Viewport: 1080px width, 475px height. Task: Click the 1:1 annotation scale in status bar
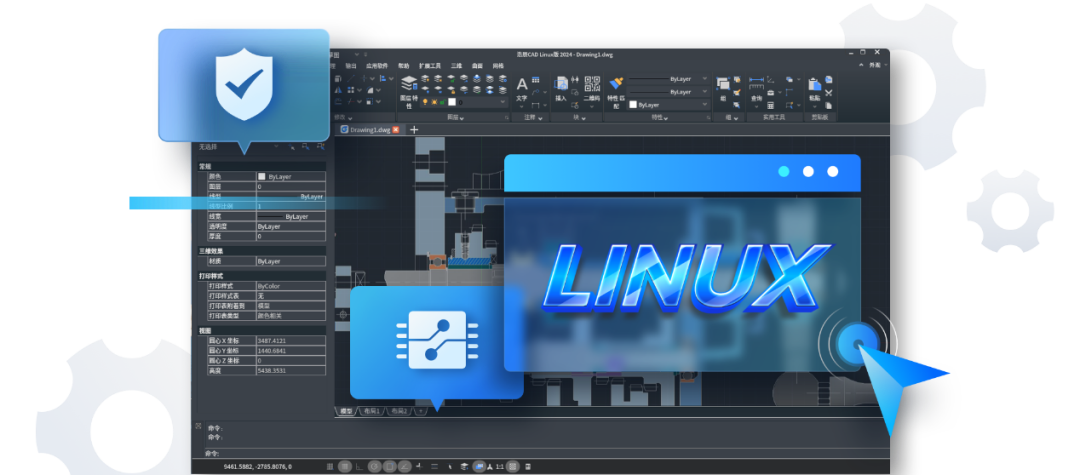click(499, 466)
